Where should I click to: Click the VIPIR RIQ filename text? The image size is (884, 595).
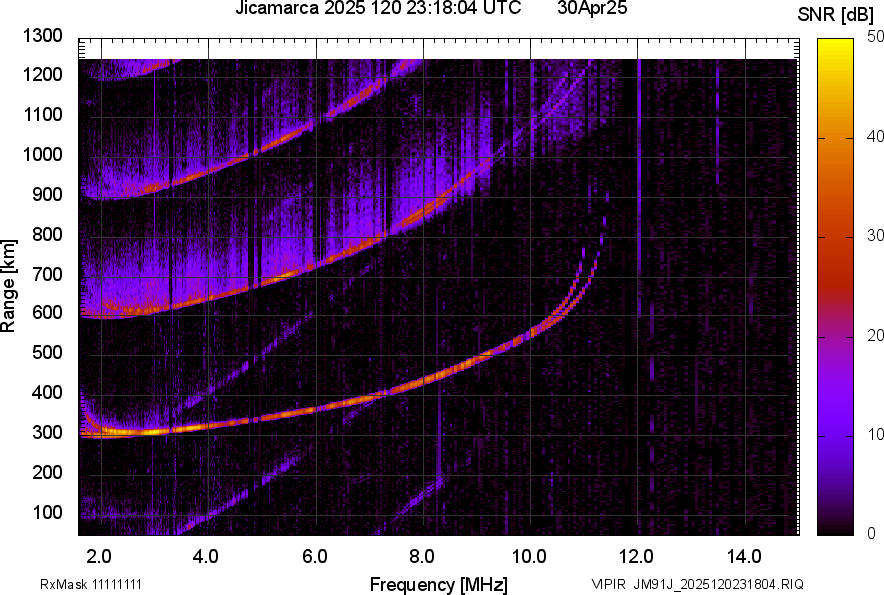[697, 584]
